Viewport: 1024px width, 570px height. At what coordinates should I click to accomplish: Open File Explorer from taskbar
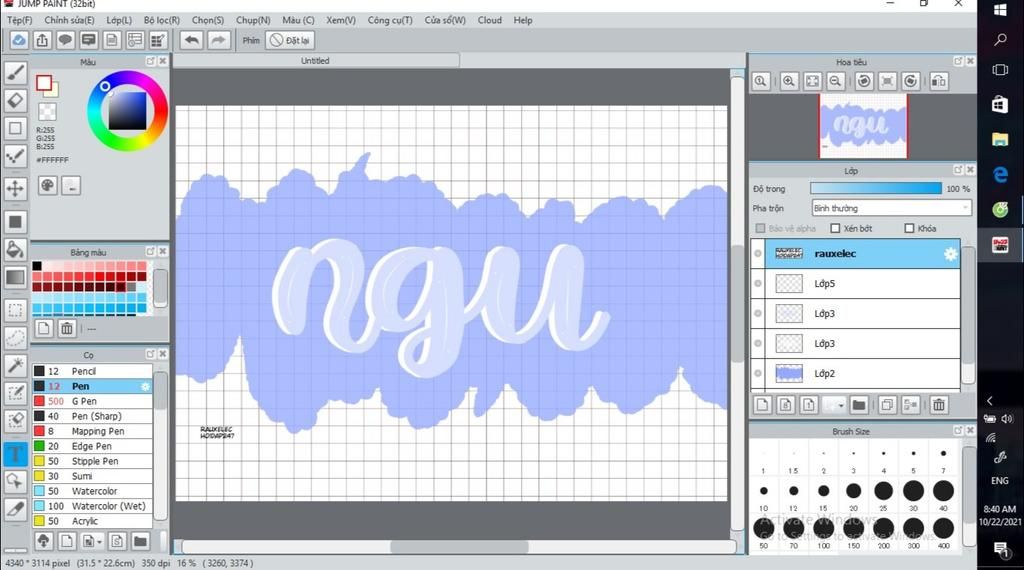[1000, 139]
